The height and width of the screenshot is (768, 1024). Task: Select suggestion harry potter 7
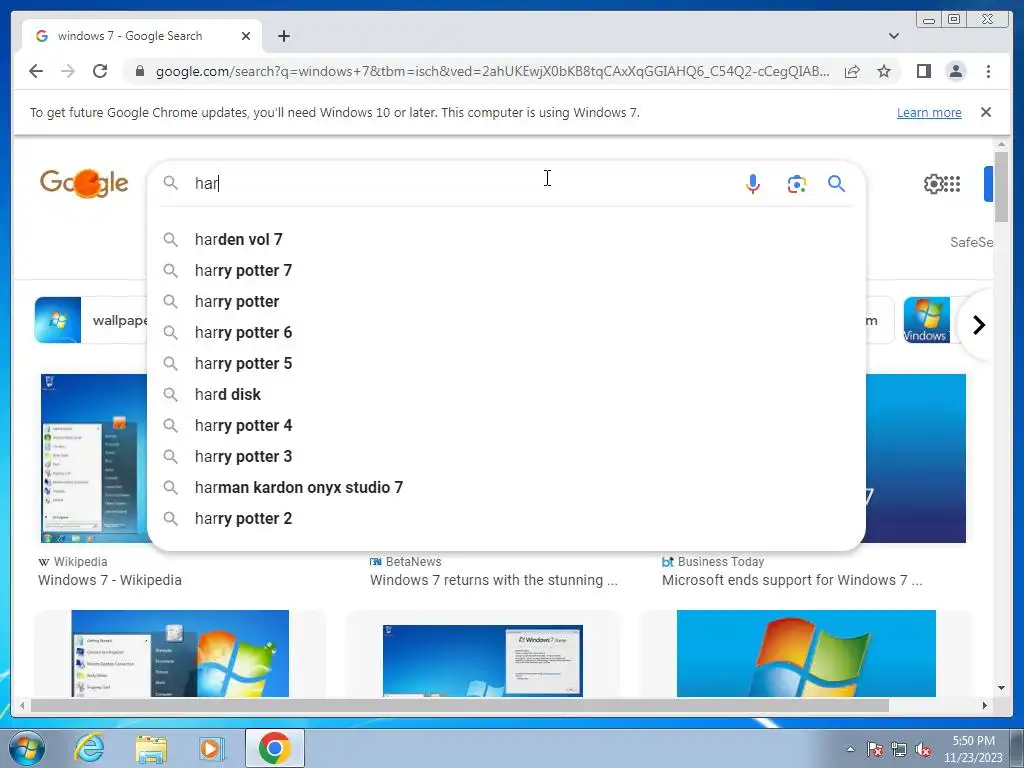coord(506,270)
